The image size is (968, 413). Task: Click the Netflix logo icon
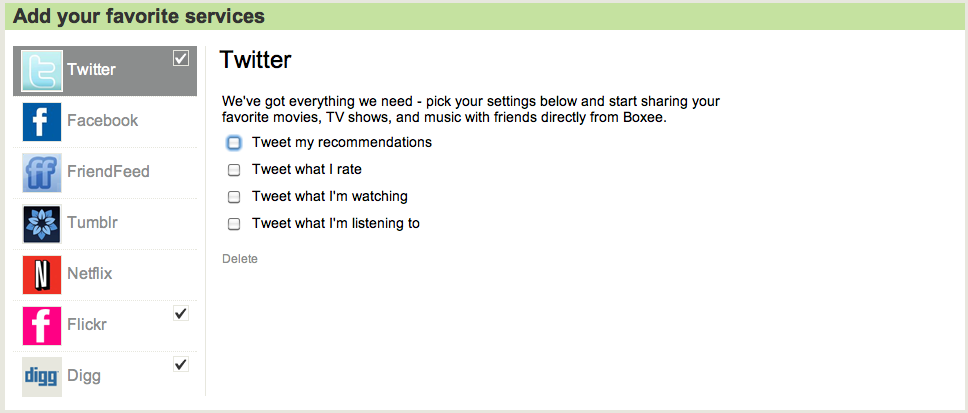[42, 274]
